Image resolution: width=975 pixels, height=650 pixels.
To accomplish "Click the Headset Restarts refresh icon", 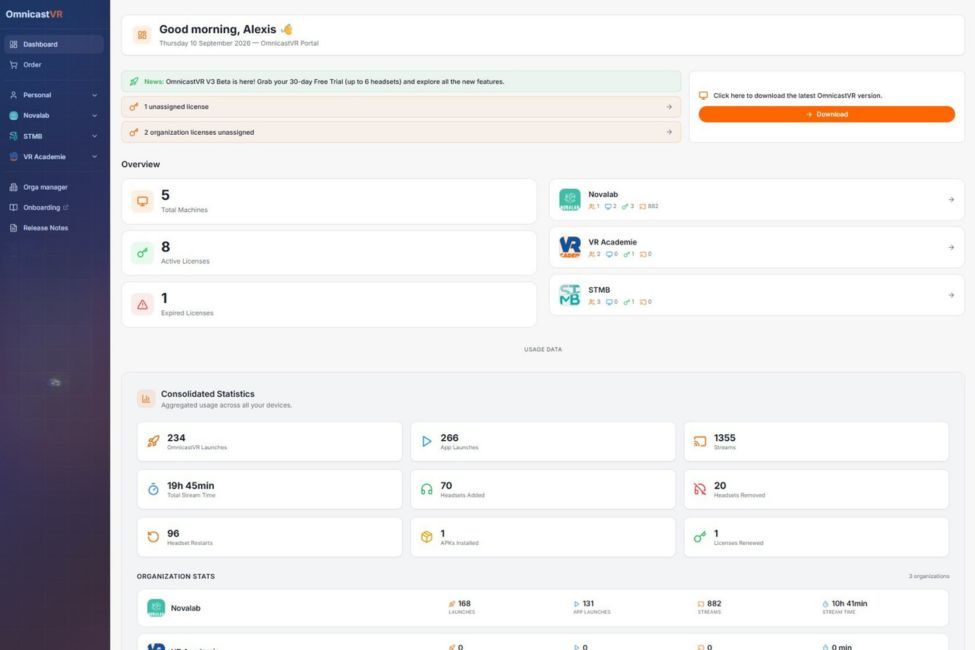I will click(x=153, y=537).
